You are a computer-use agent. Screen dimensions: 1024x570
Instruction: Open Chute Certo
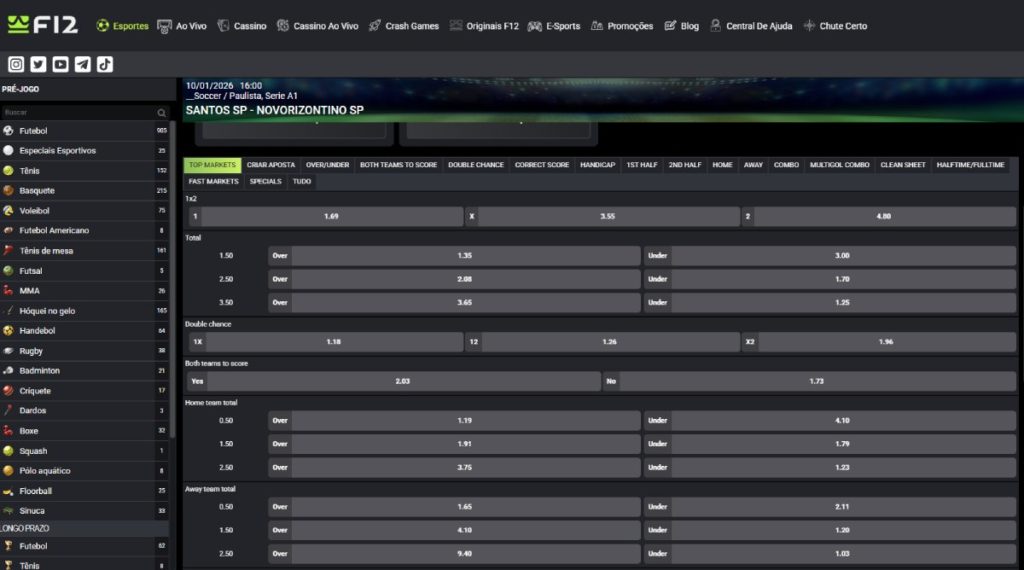836,26
